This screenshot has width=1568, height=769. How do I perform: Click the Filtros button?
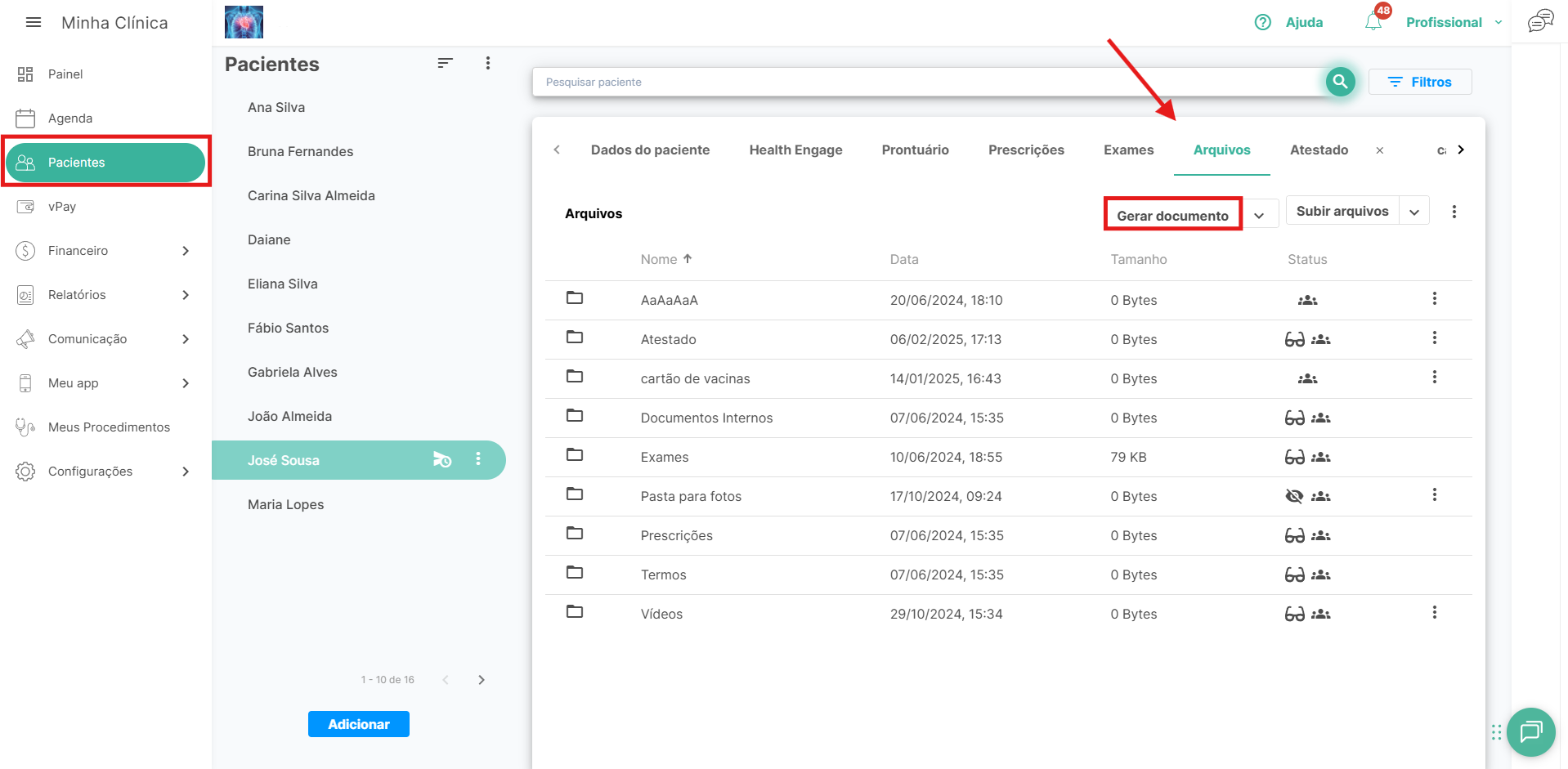[x=1420, y=82]
